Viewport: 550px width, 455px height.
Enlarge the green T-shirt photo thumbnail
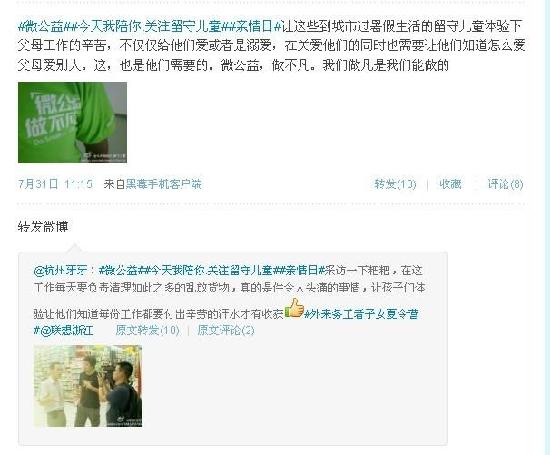(72, 122)
